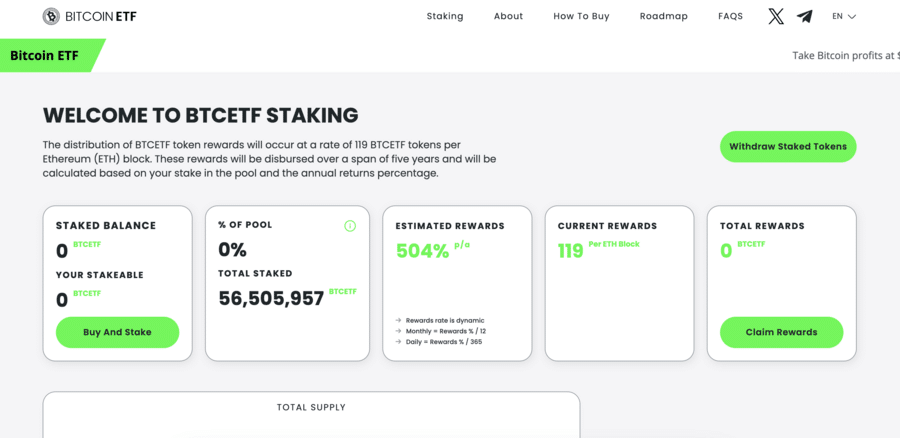Click Daily = Rewards % / 365 note

(444, 342)
